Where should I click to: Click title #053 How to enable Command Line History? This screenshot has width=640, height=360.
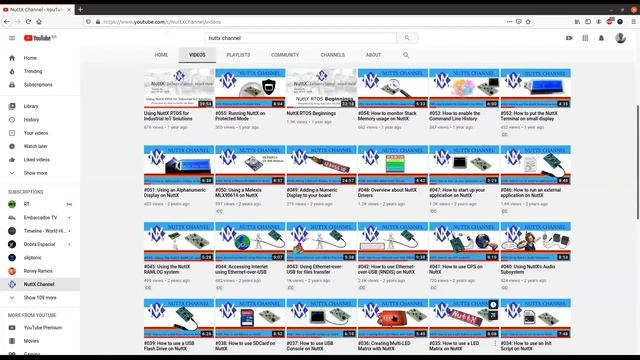pos(455,116)
